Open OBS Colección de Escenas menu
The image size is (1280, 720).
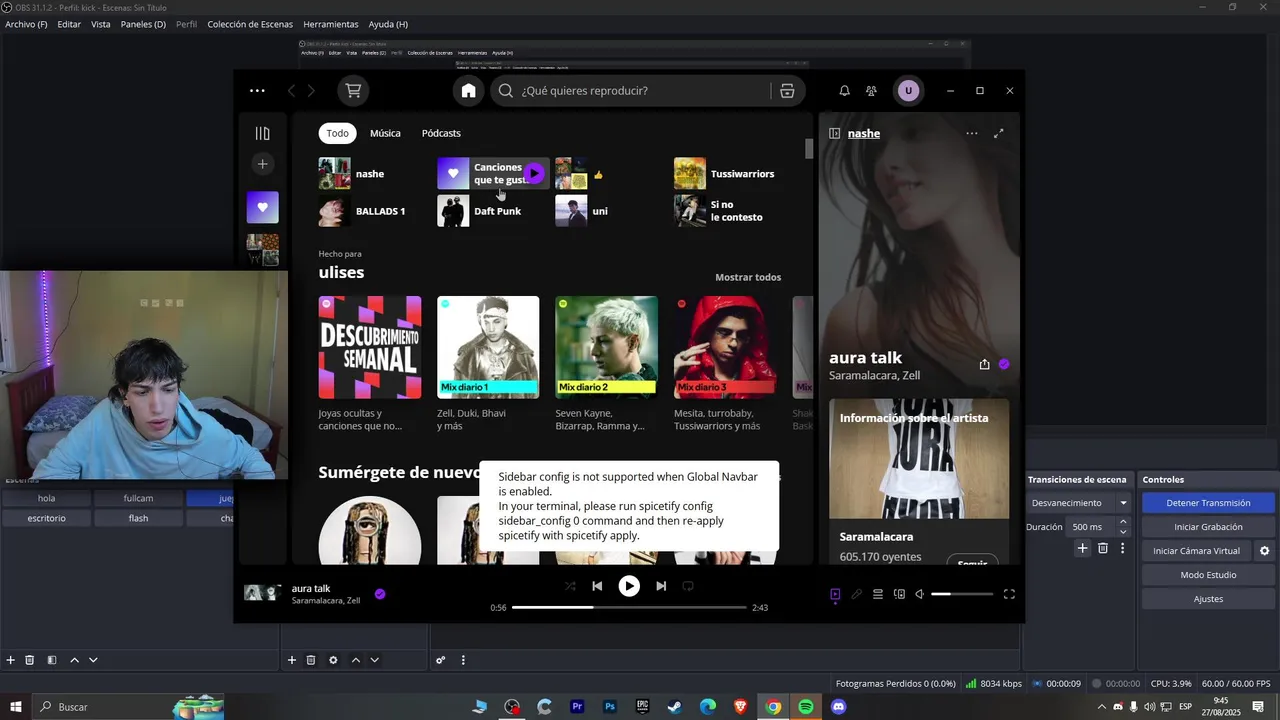coord(250,24)
